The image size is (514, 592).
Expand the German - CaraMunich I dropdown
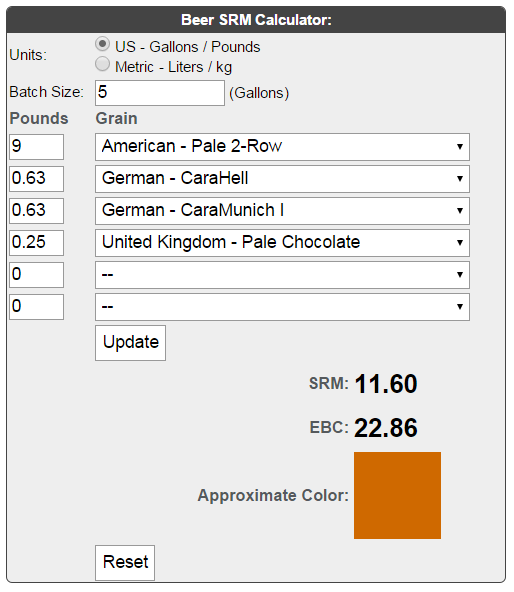[x=282, y=211]
